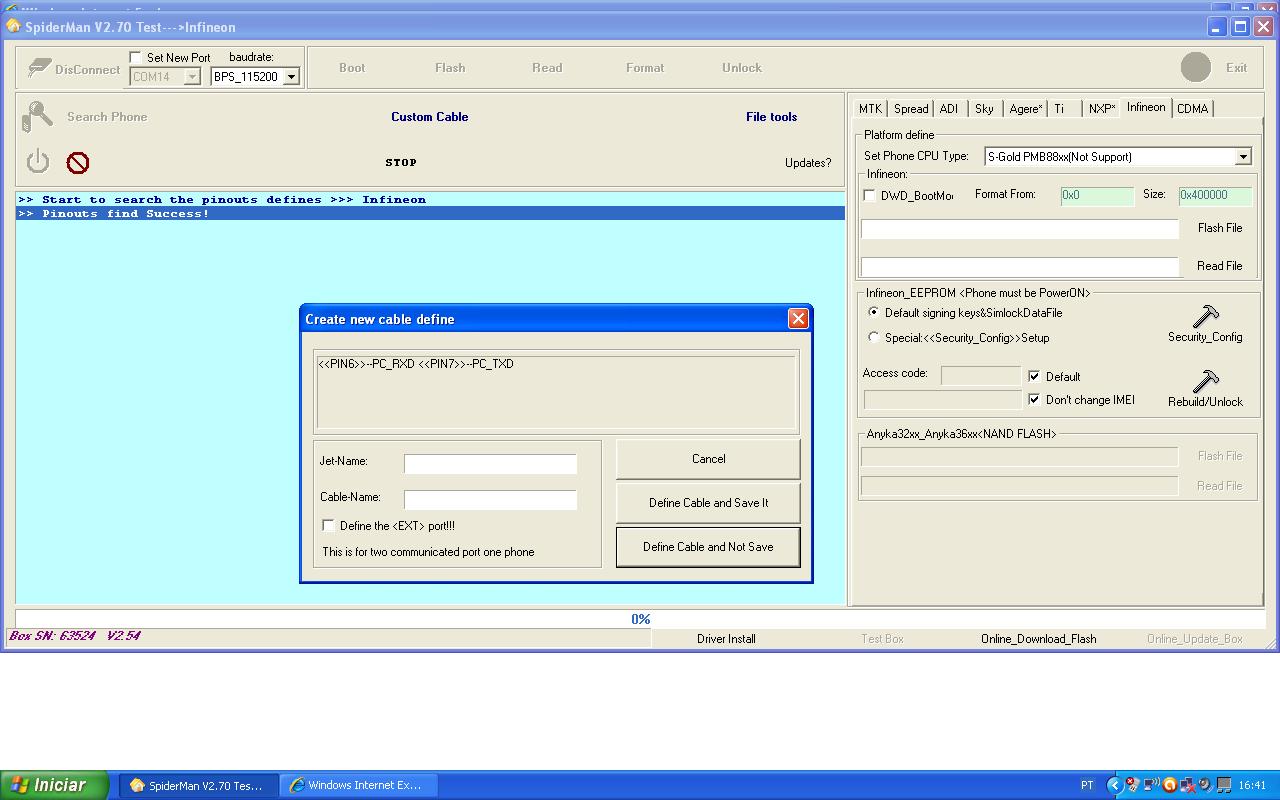Switch to the ADI tab
Screen dimensions: 1280x800
point(949,109)
